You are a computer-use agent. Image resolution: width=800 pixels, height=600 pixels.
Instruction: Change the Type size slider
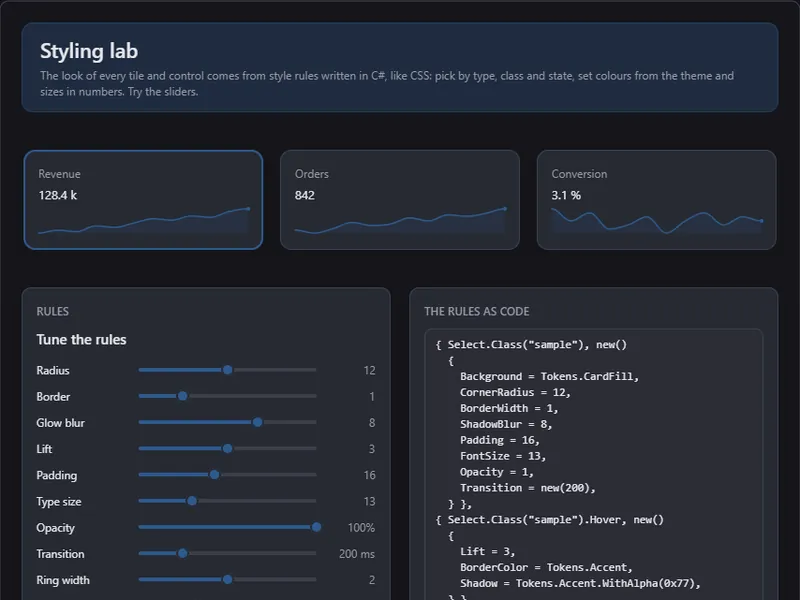coord(228,501)
